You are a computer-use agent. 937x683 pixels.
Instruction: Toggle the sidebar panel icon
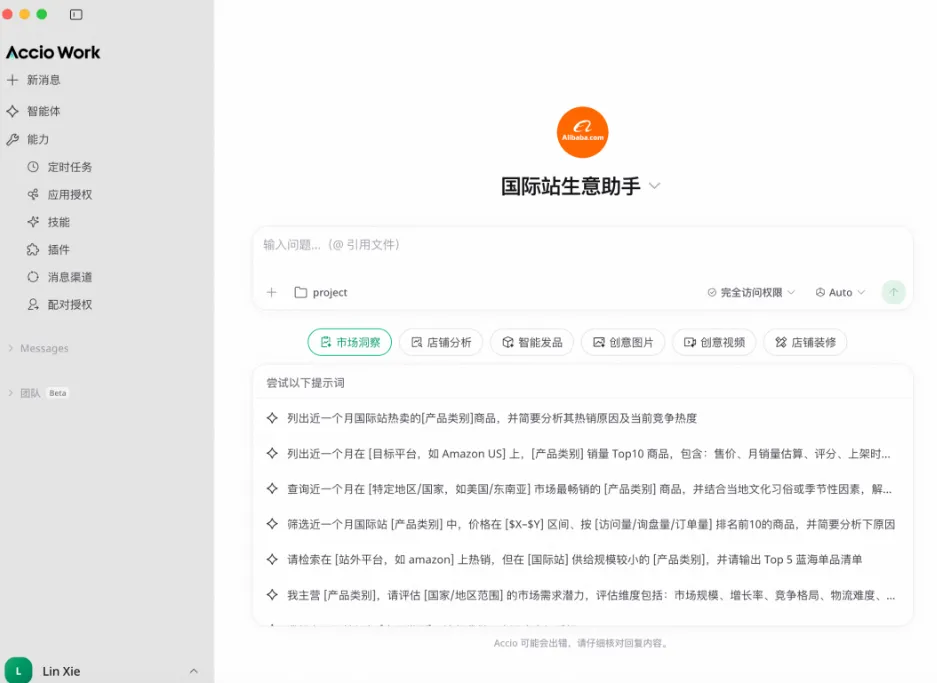(x=76, y=14)
